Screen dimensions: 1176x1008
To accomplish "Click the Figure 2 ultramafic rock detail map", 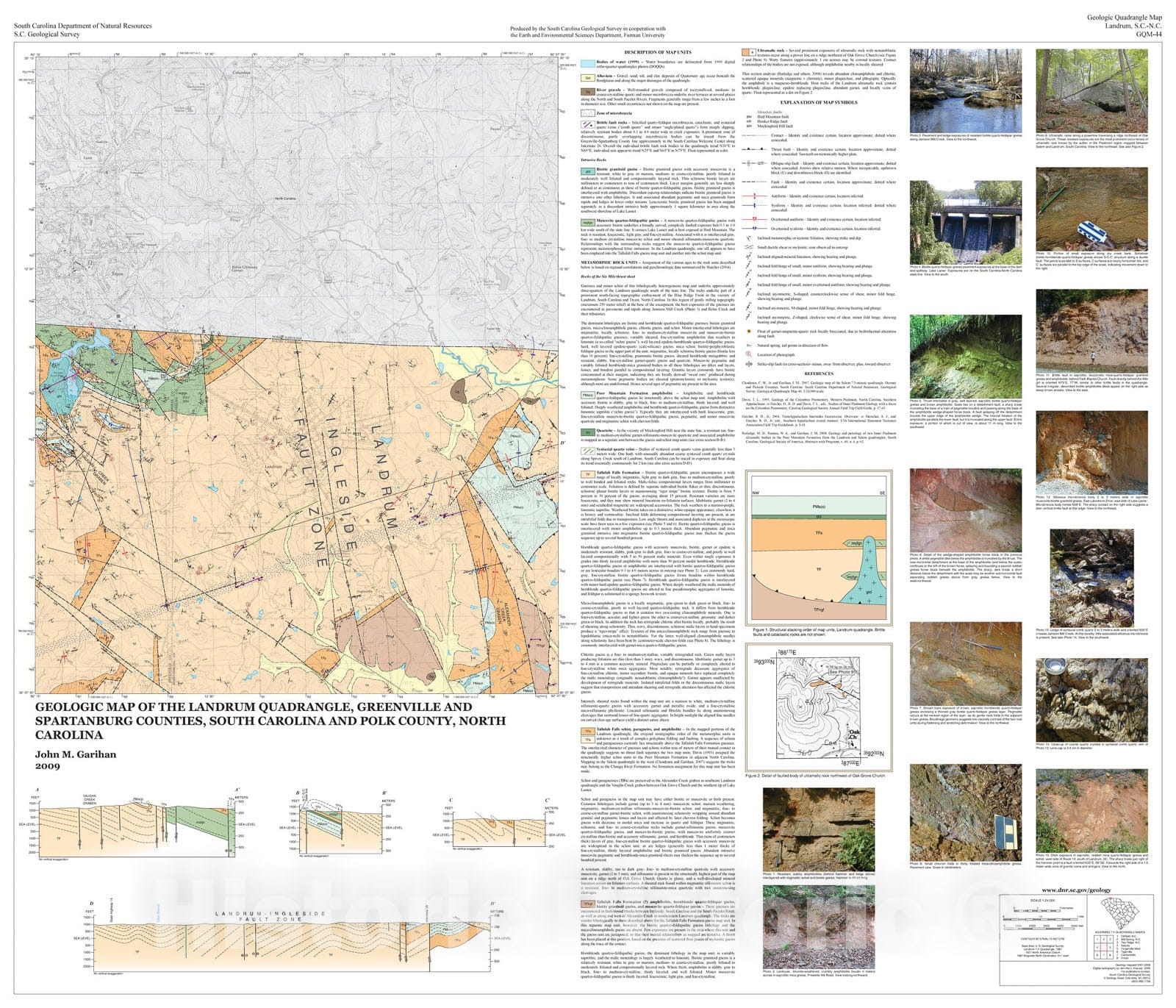I will [819, 706].
